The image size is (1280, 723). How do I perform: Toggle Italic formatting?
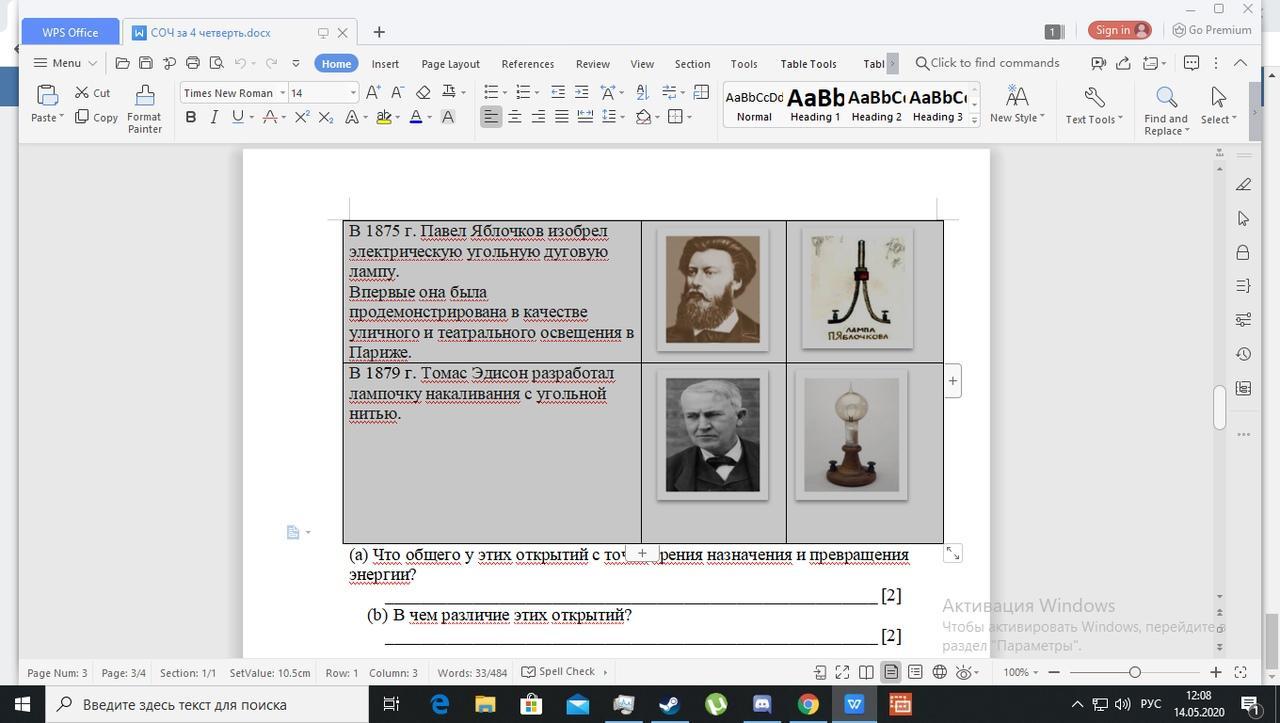pyautogui.click(x=213, y=117)
